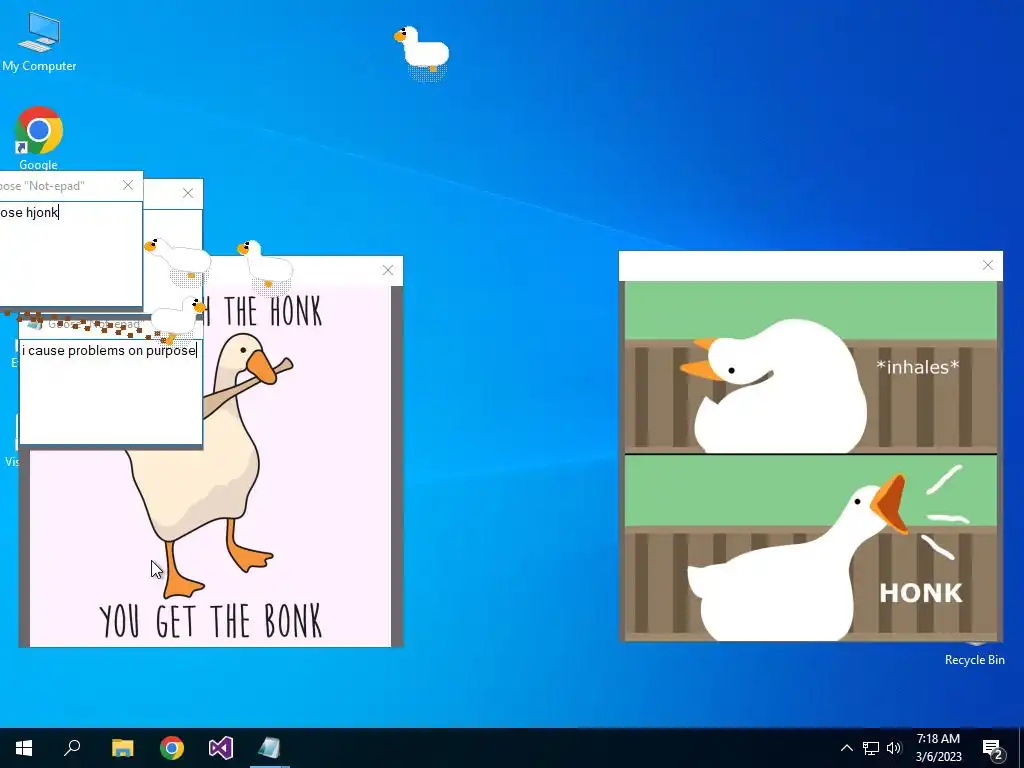The image size is (1024, 768).
Task: Close the Not-epad window hidden behind 'hjonk' note
Action: click(x=188, y=193)
